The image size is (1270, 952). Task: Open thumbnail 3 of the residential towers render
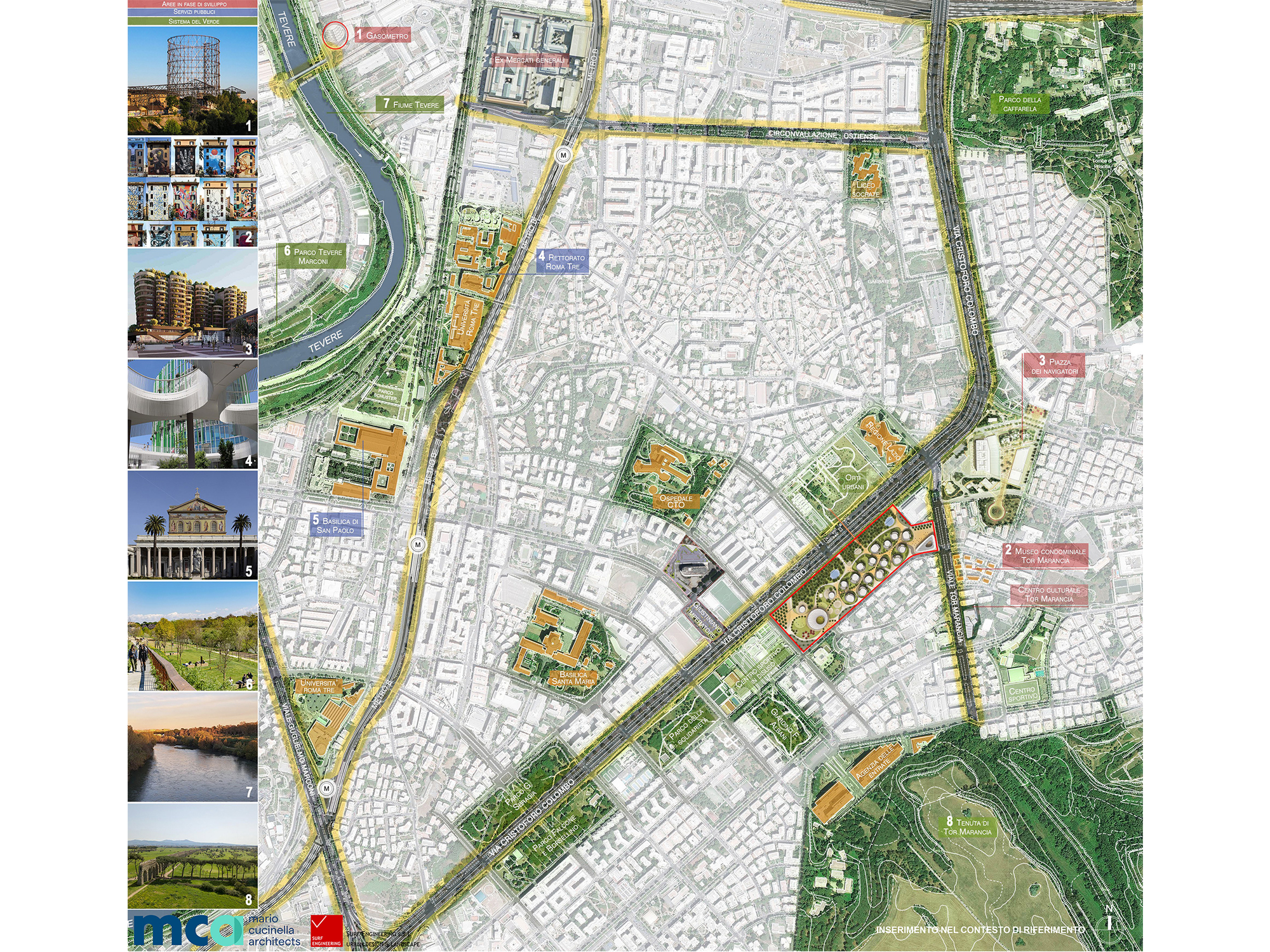192,303
